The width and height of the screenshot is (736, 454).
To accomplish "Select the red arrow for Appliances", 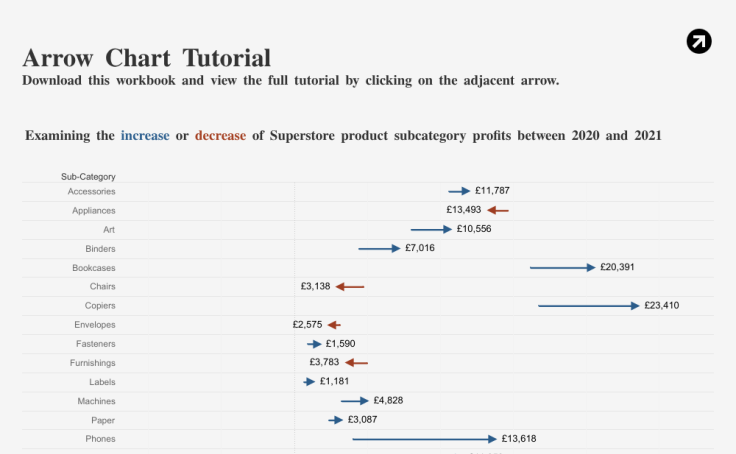I will coord(498,210).
